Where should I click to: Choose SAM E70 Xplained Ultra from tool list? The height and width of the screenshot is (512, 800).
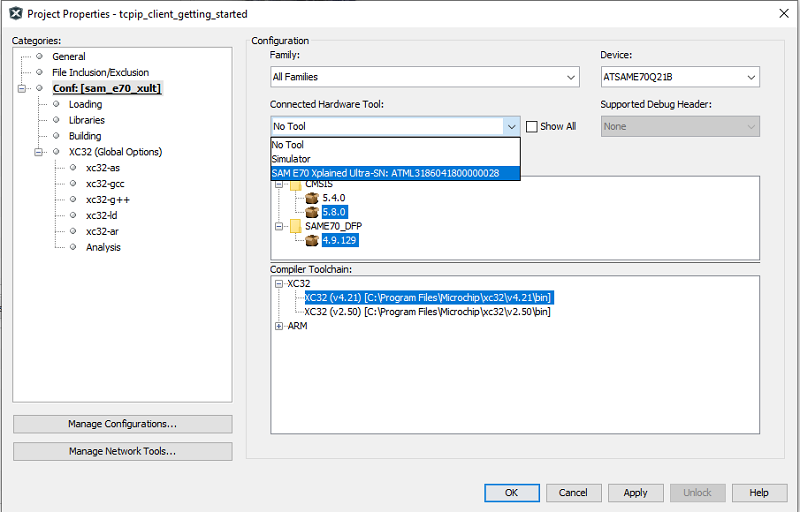pyautogui.click(x=395, y=173)
